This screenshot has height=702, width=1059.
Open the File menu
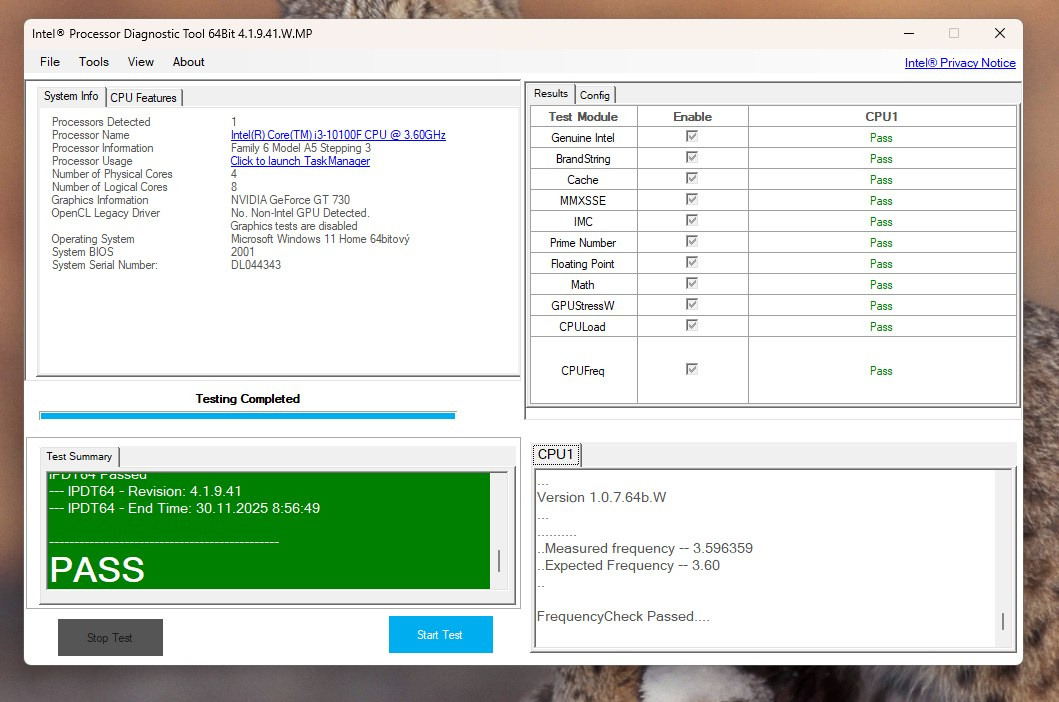[x=49, y=62]
